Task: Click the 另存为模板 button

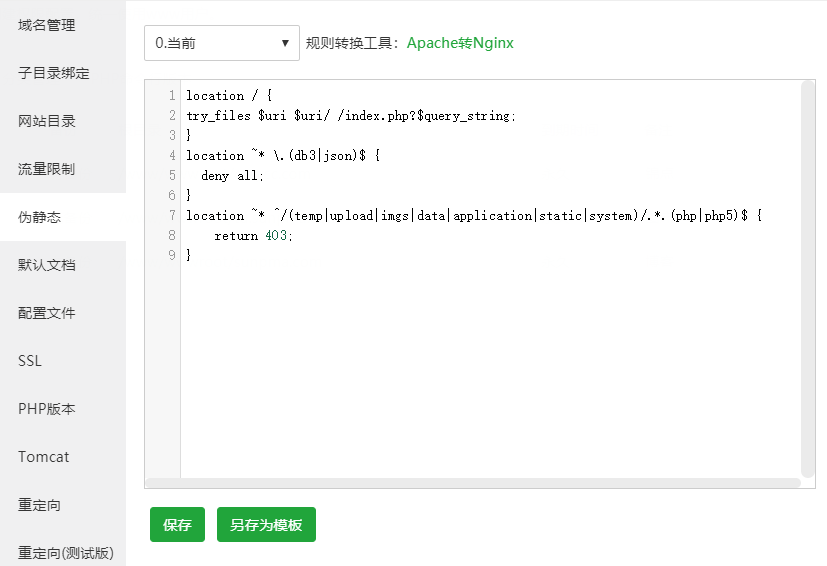Action: point(266,525)
